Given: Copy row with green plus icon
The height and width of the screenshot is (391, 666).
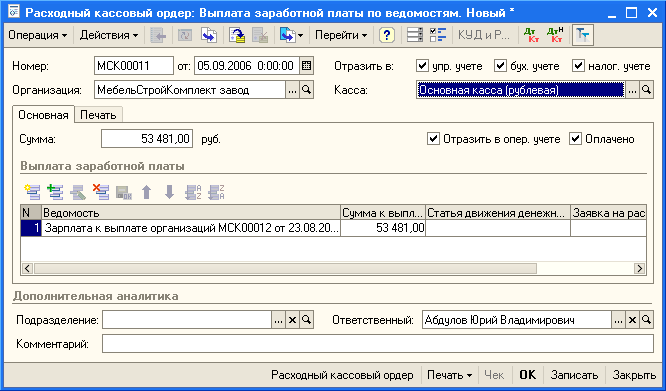Looking at the screenshot, I should [55, 192].
